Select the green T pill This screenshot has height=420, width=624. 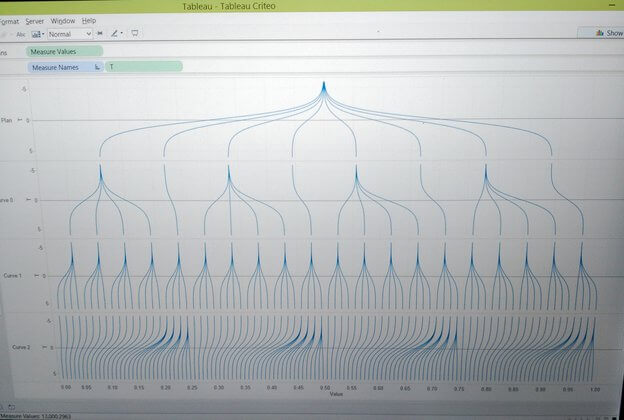pyautogui.click(x=144, y=66)
